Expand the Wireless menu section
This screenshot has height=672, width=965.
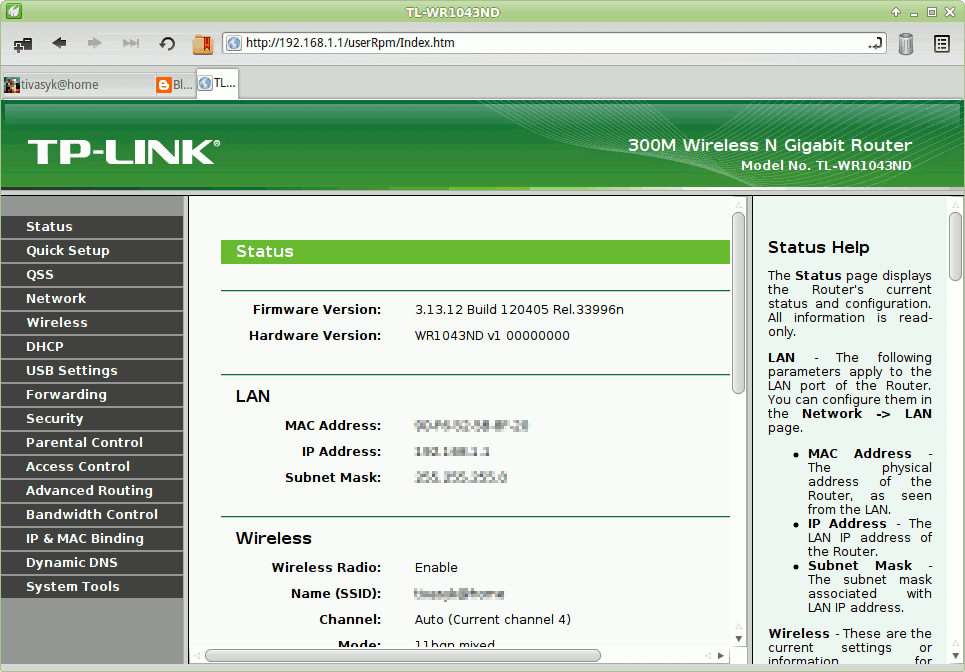[92, 322]
